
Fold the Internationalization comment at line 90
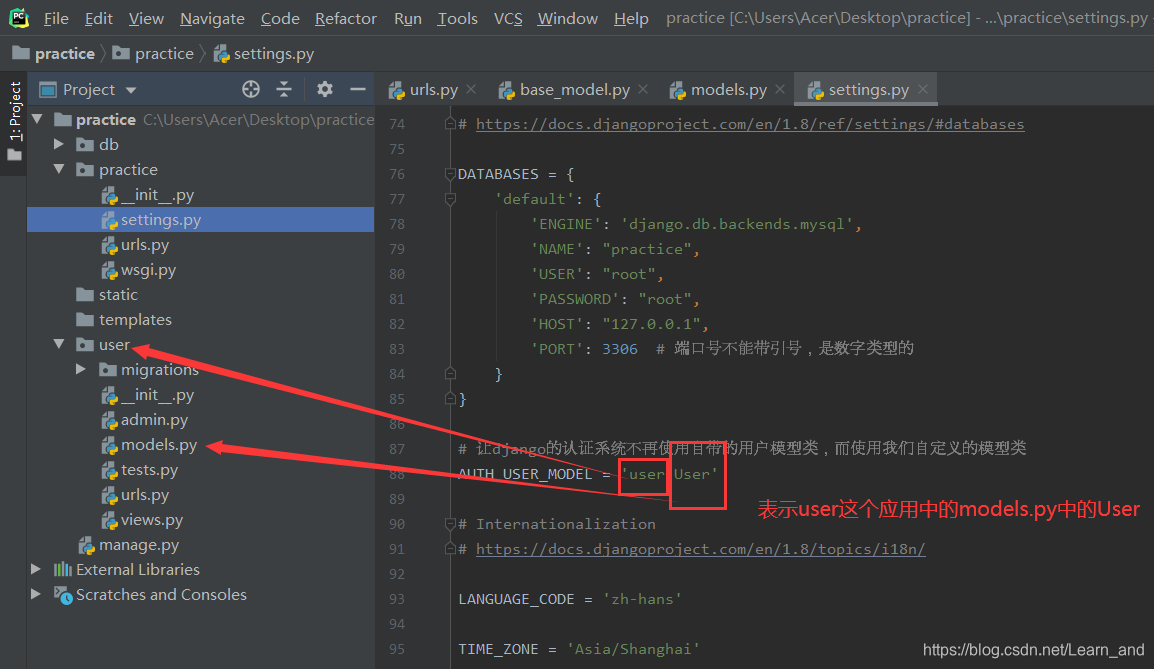[x=450, y=524]
